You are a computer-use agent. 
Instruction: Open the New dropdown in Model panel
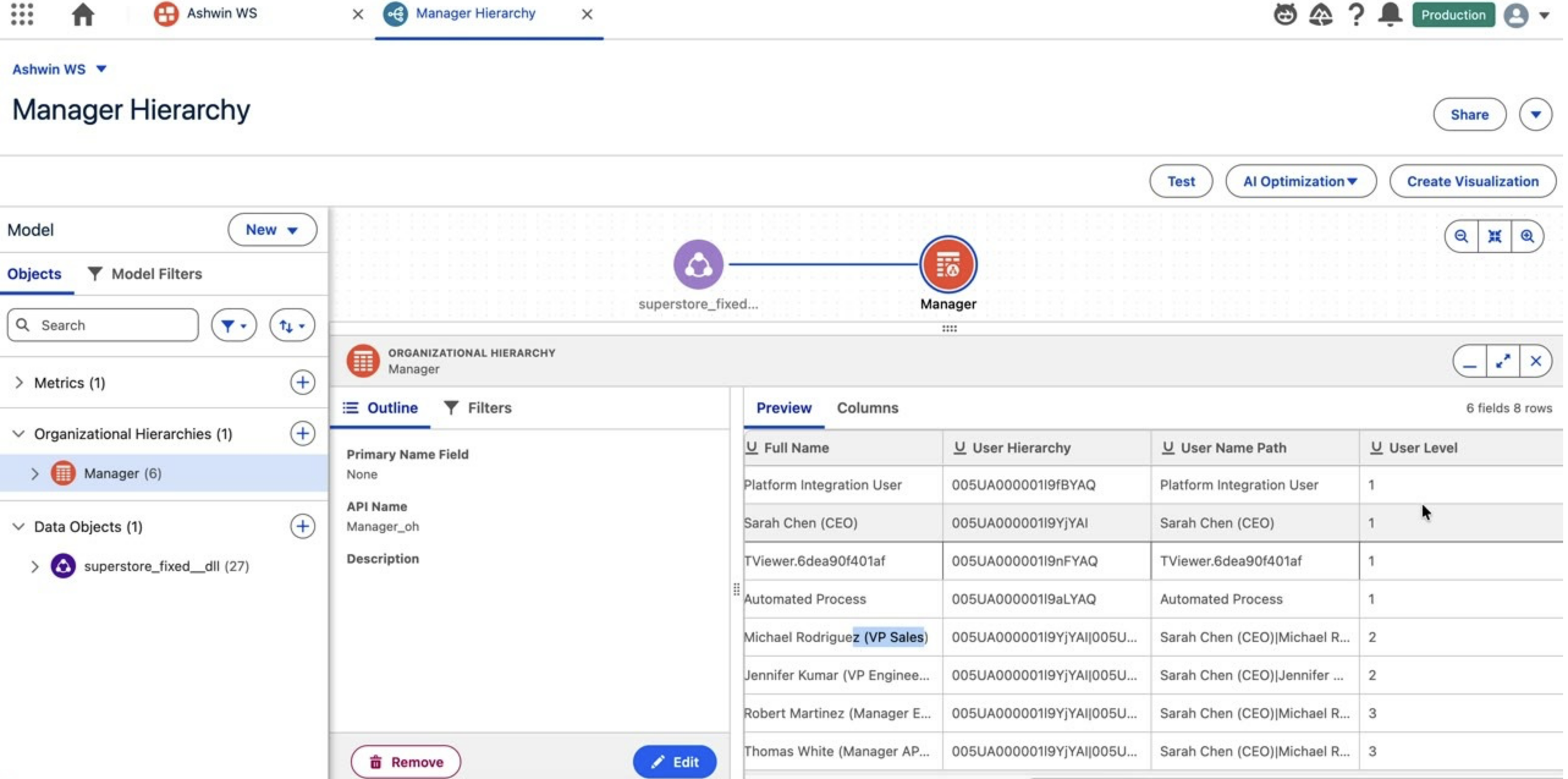(x=272, y=229)
